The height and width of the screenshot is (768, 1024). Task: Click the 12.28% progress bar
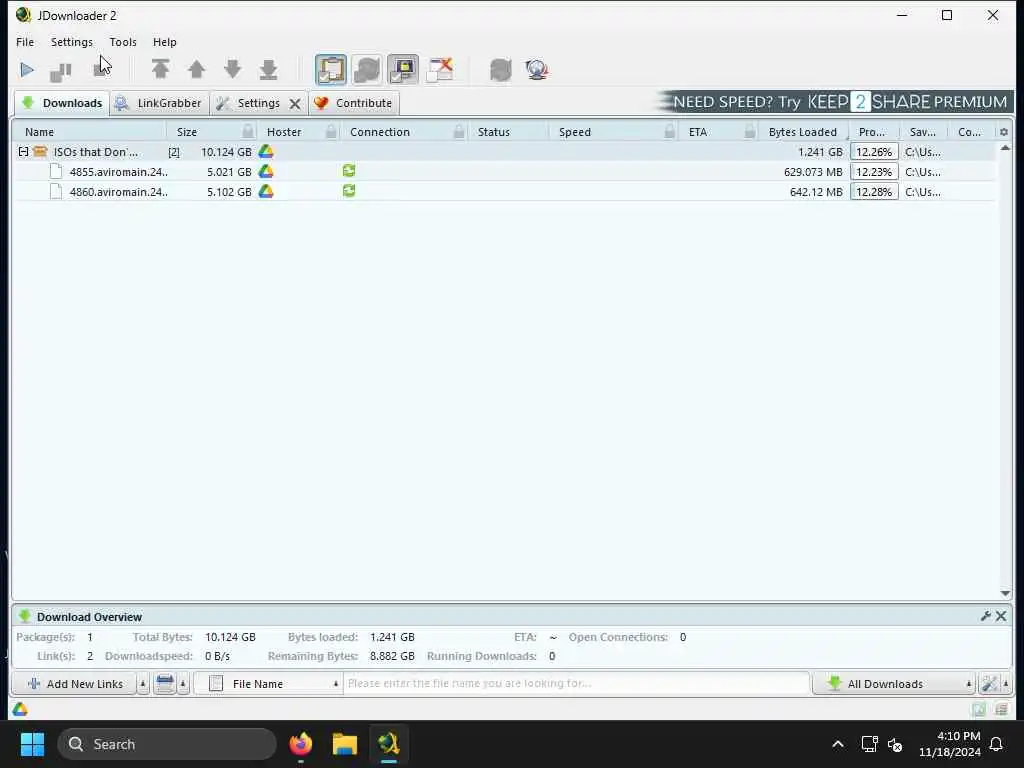pyautogui.click(x=874, y=192)
